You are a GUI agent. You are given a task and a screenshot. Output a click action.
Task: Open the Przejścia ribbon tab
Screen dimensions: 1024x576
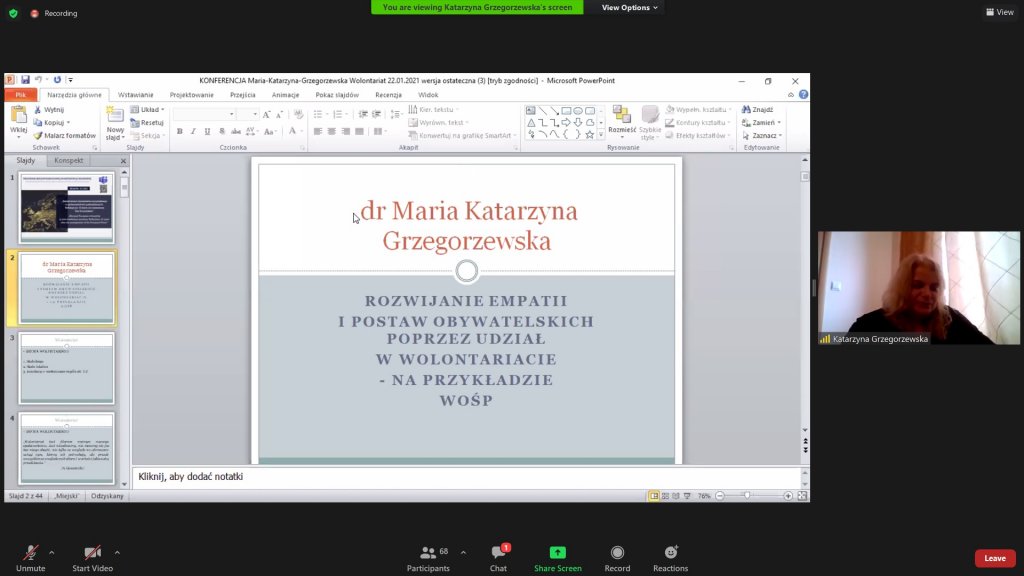[x=242, y=95]
